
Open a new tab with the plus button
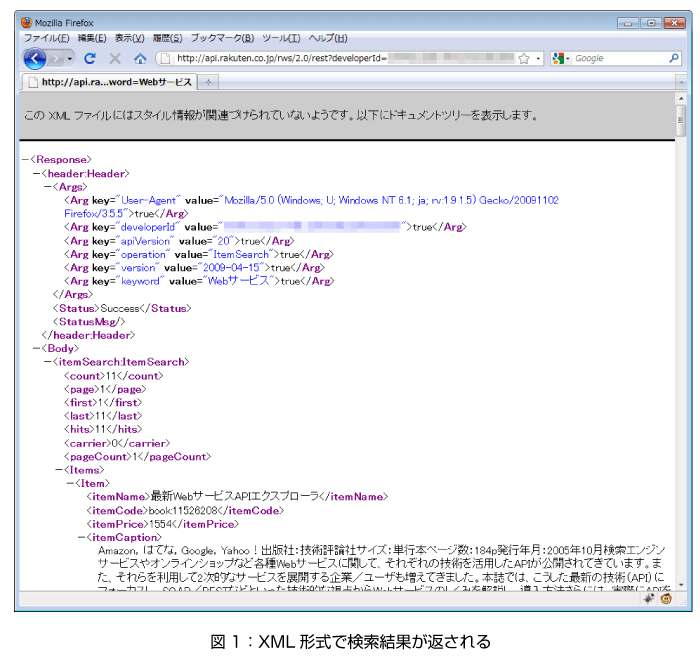point(208,82)
